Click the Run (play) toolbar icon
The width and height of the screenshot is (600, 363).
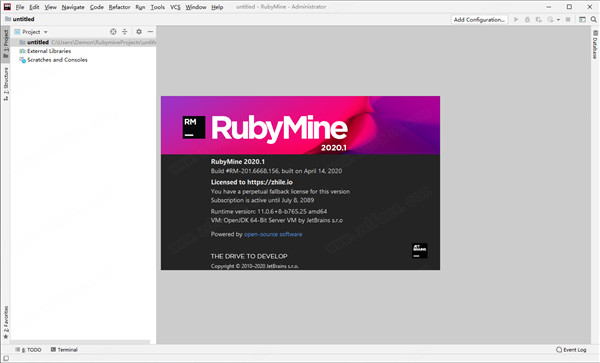pos(516,20)
